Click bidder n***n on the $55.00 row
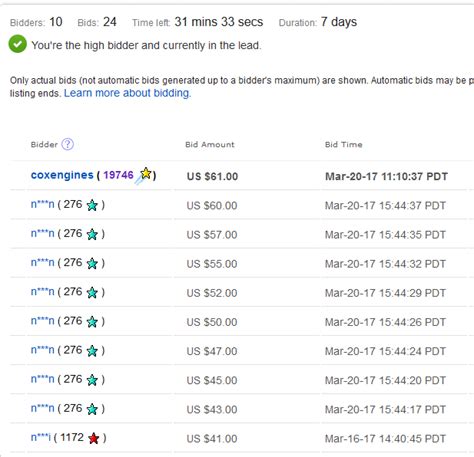 click(x=42, y=263)
